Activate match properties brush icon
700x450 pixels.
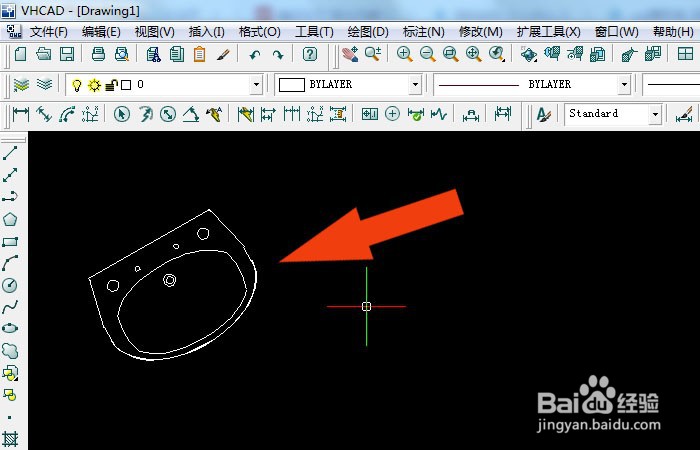pyautogui.click(x=223, y=54)
